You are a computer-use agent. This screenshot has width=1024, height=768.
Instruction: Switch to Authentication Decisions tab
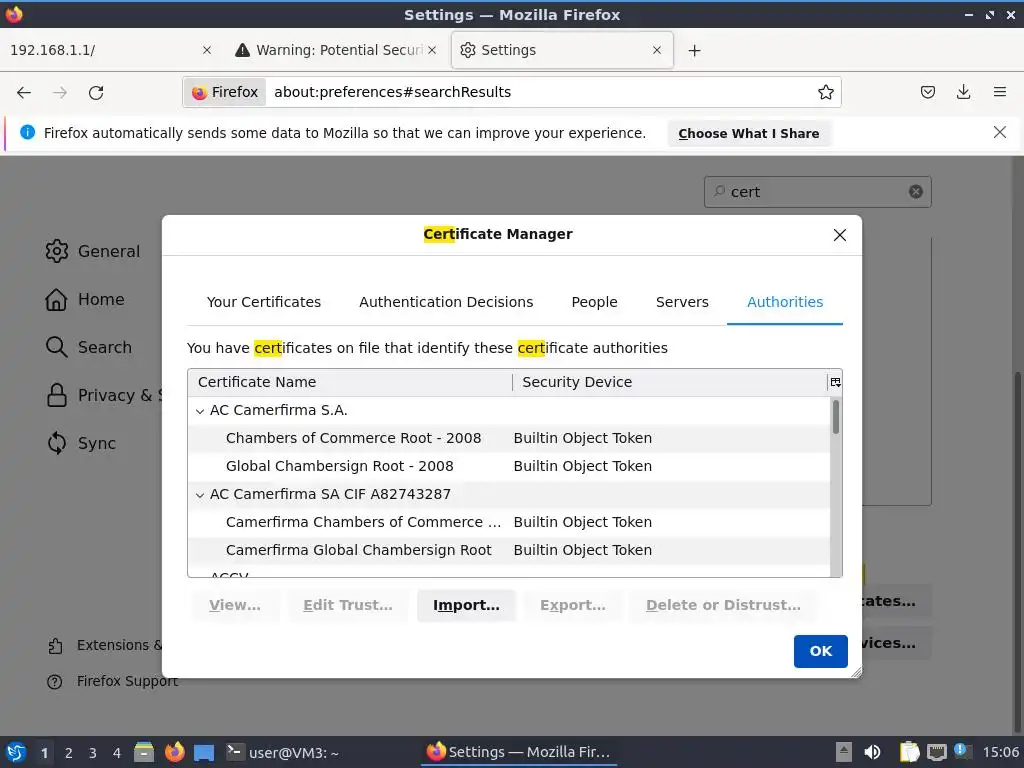click(x=446, y=302)
